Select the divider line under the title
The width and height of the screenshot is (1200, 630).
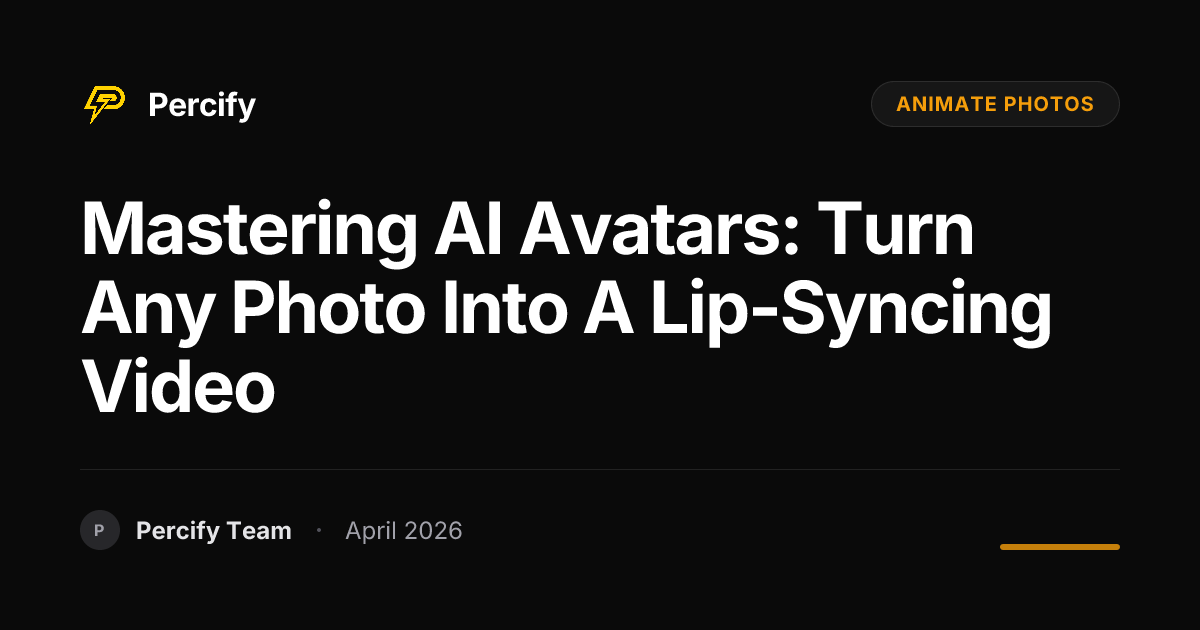[x=600, y=469]
